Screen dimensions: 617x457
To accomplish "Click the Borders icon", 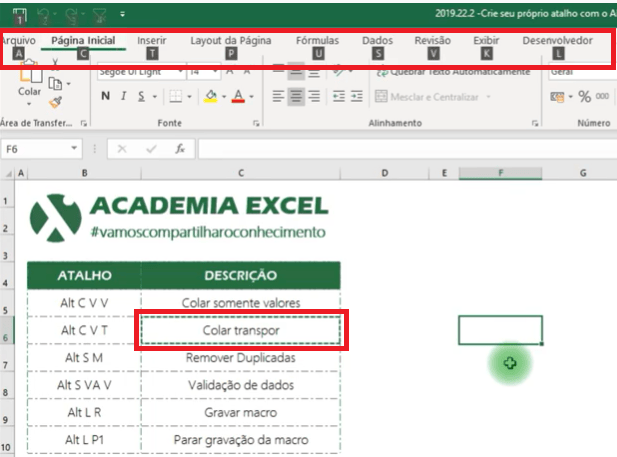I will coord(175,96).
